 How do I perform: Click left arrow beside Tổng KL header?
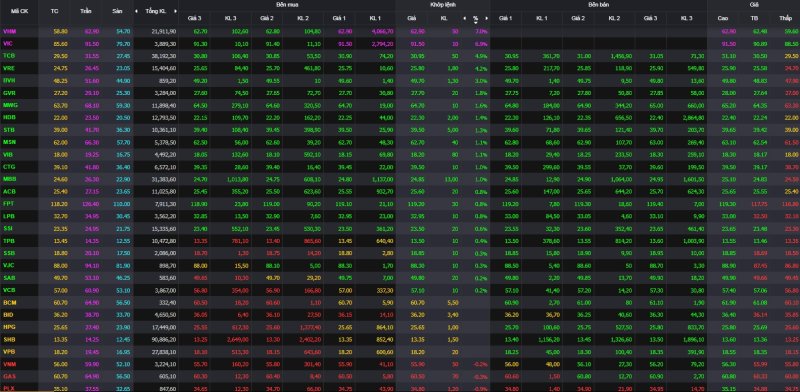pyautogui.click(x=136, y=11)
